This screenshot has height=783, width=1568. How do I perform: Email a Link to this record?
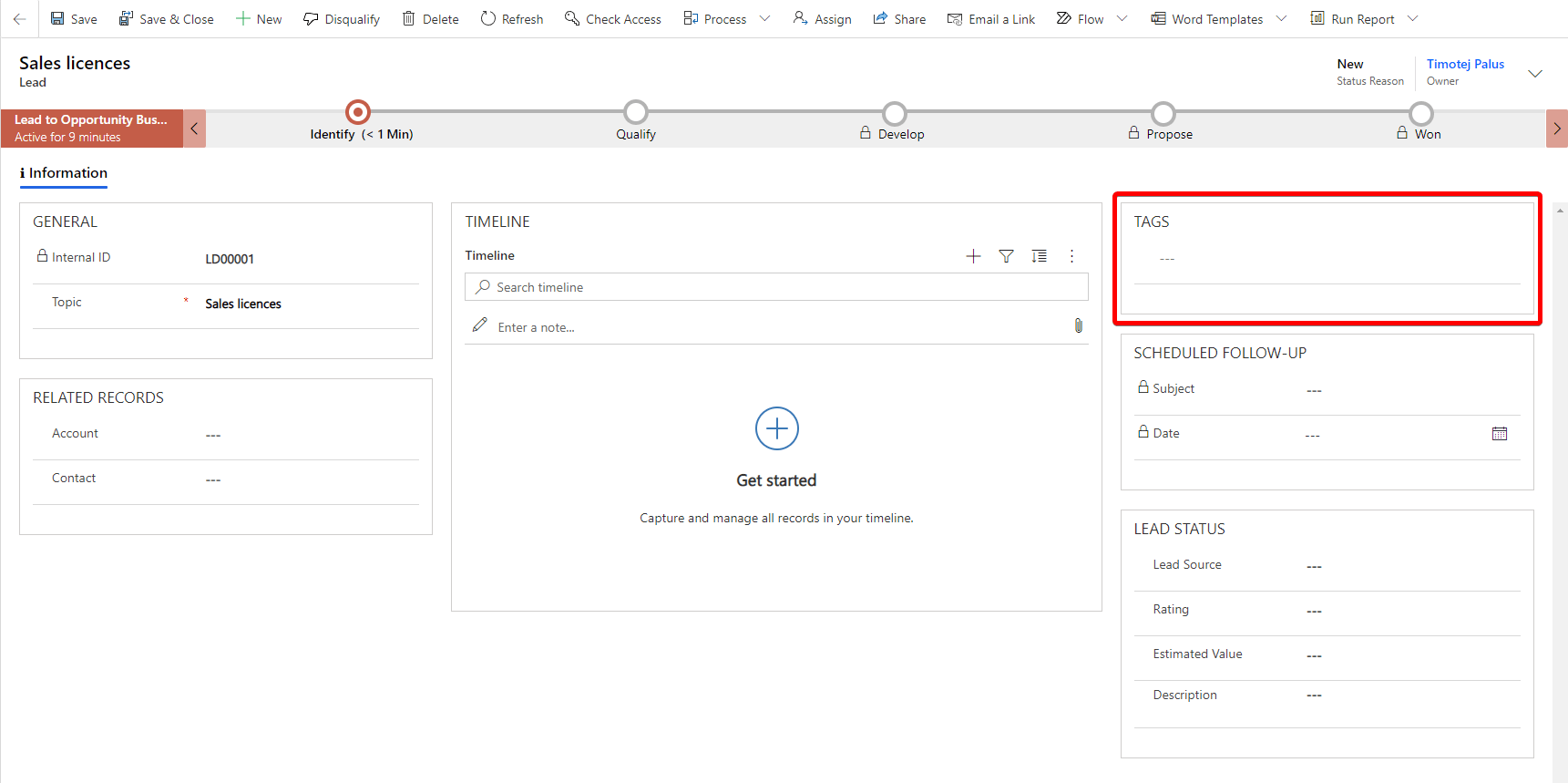(991, 18)
